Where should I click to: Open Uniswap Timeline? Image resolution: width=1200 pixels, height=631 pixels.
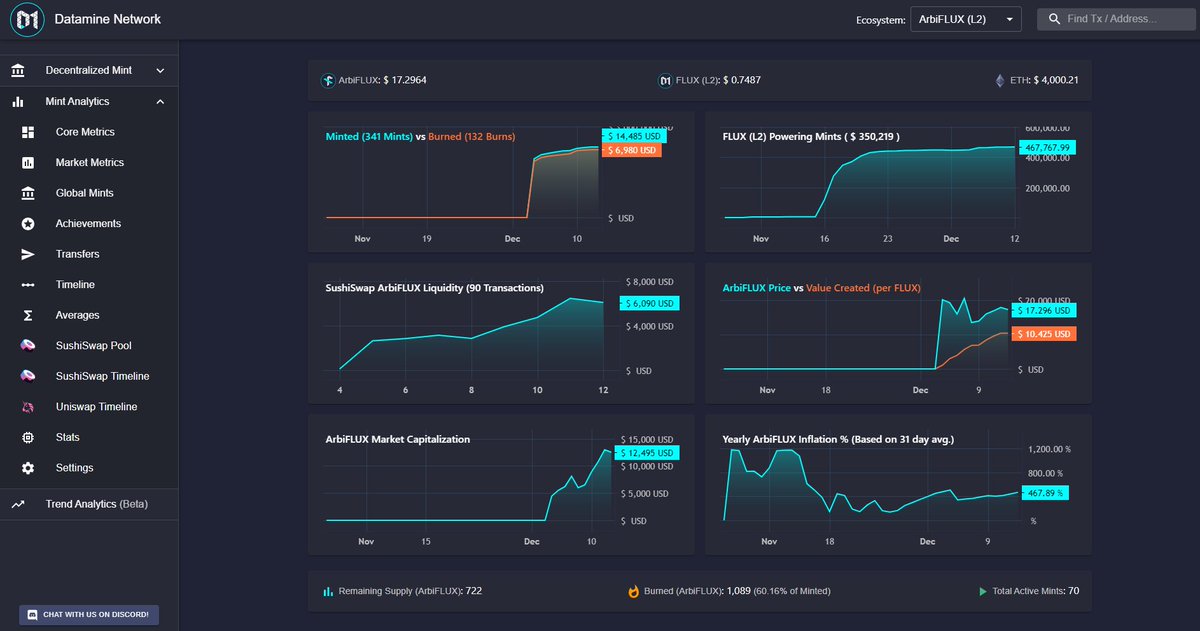point(97,407)
